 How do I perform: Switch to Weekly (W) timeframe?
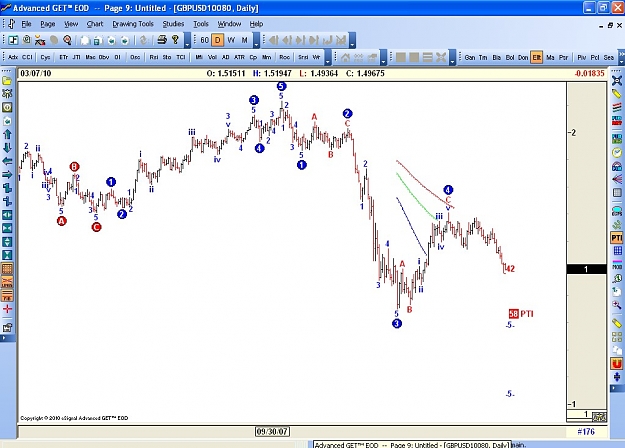[231, 40]
